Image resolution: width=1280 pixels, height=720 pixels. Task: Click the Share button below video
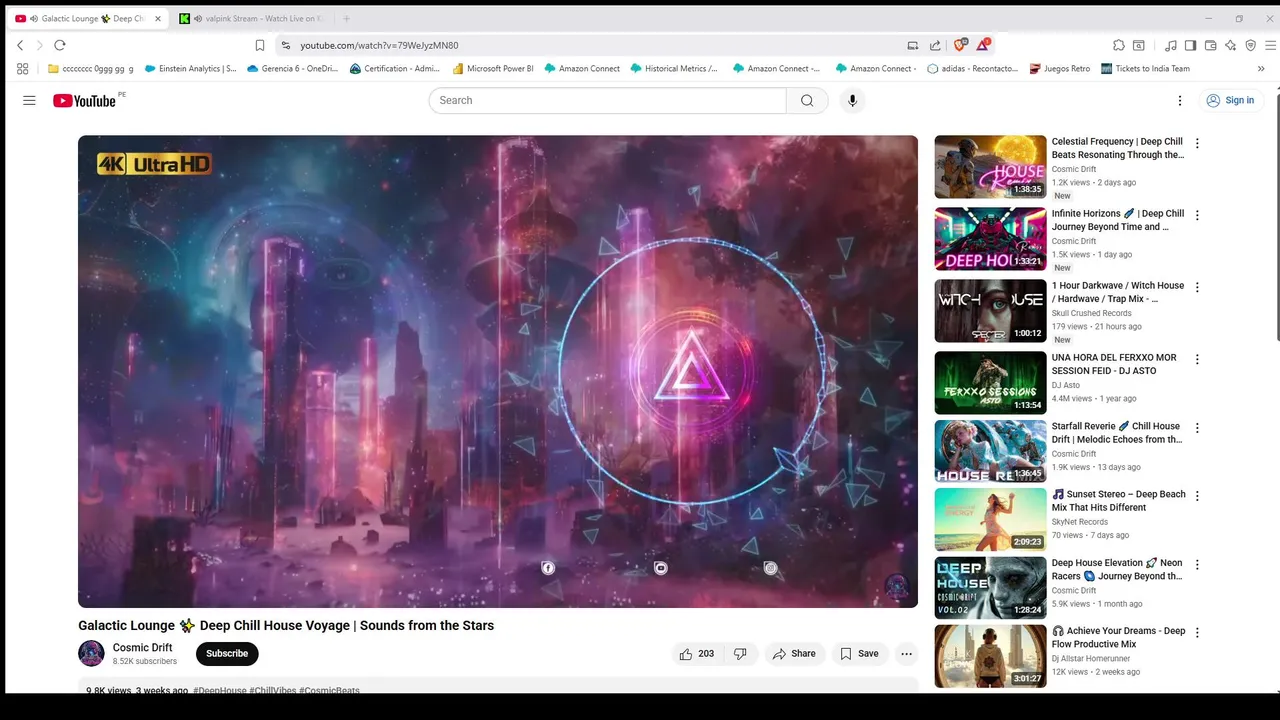click(794, 654)
